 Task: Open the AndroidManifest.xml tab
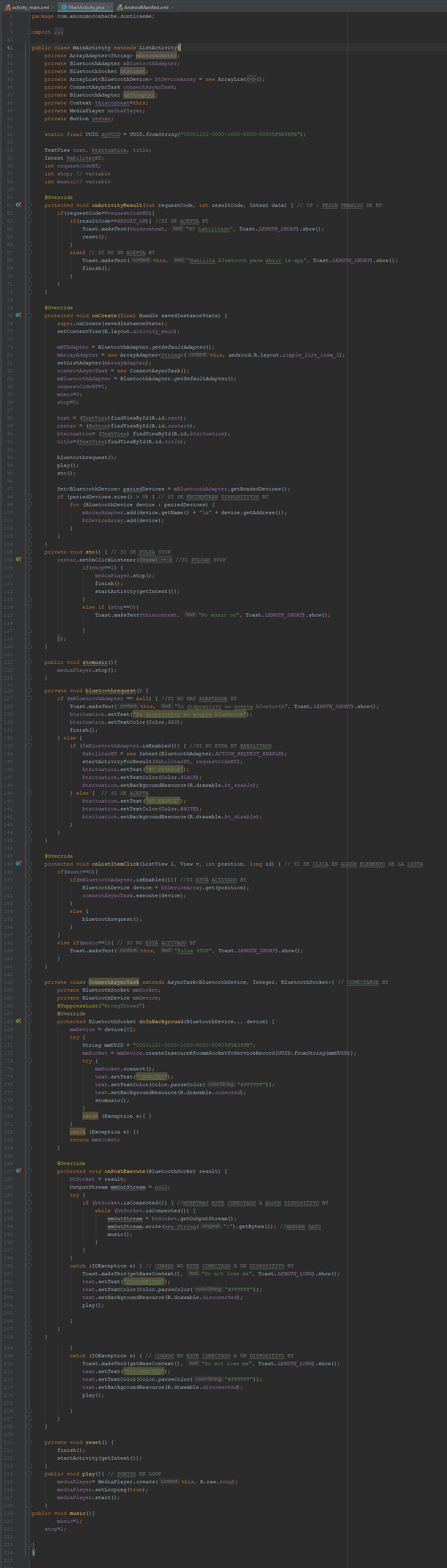click(x=145, y=7)
